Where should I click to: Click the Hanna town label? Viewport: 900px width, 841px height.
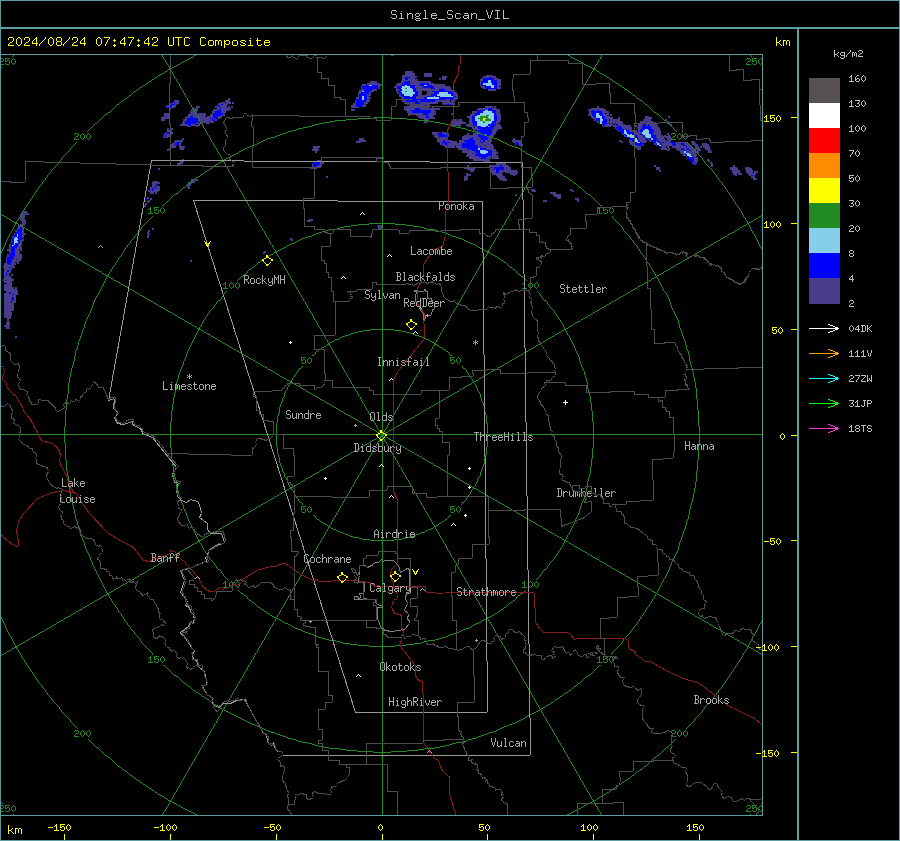[699, 446]
